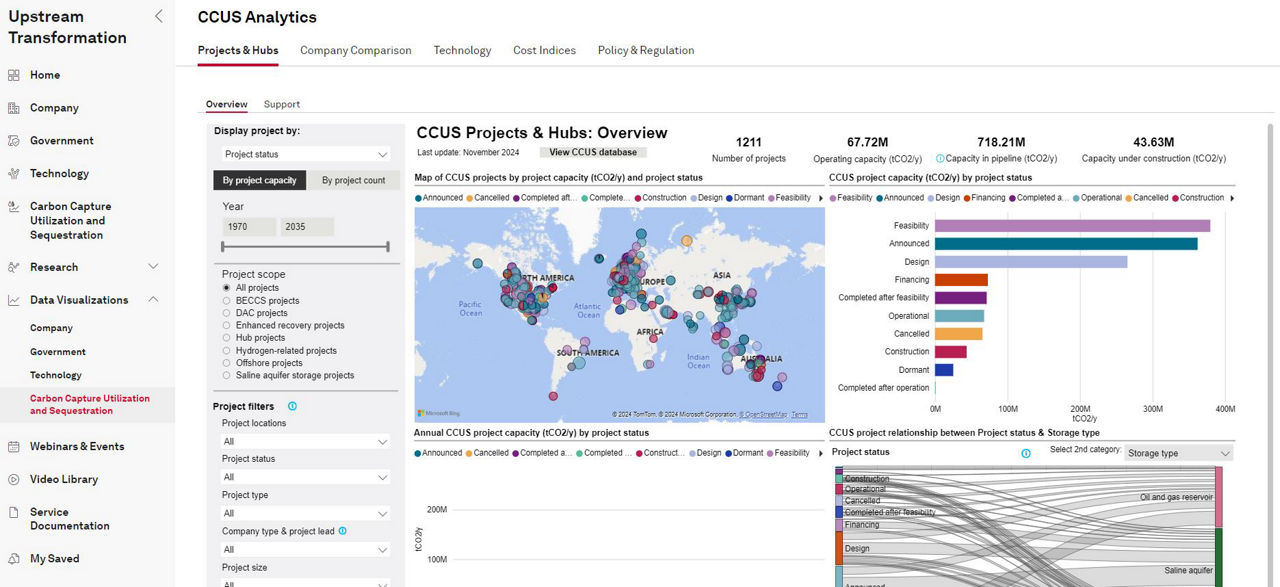Click the Company building icon in sidebar

coord(14,108)
